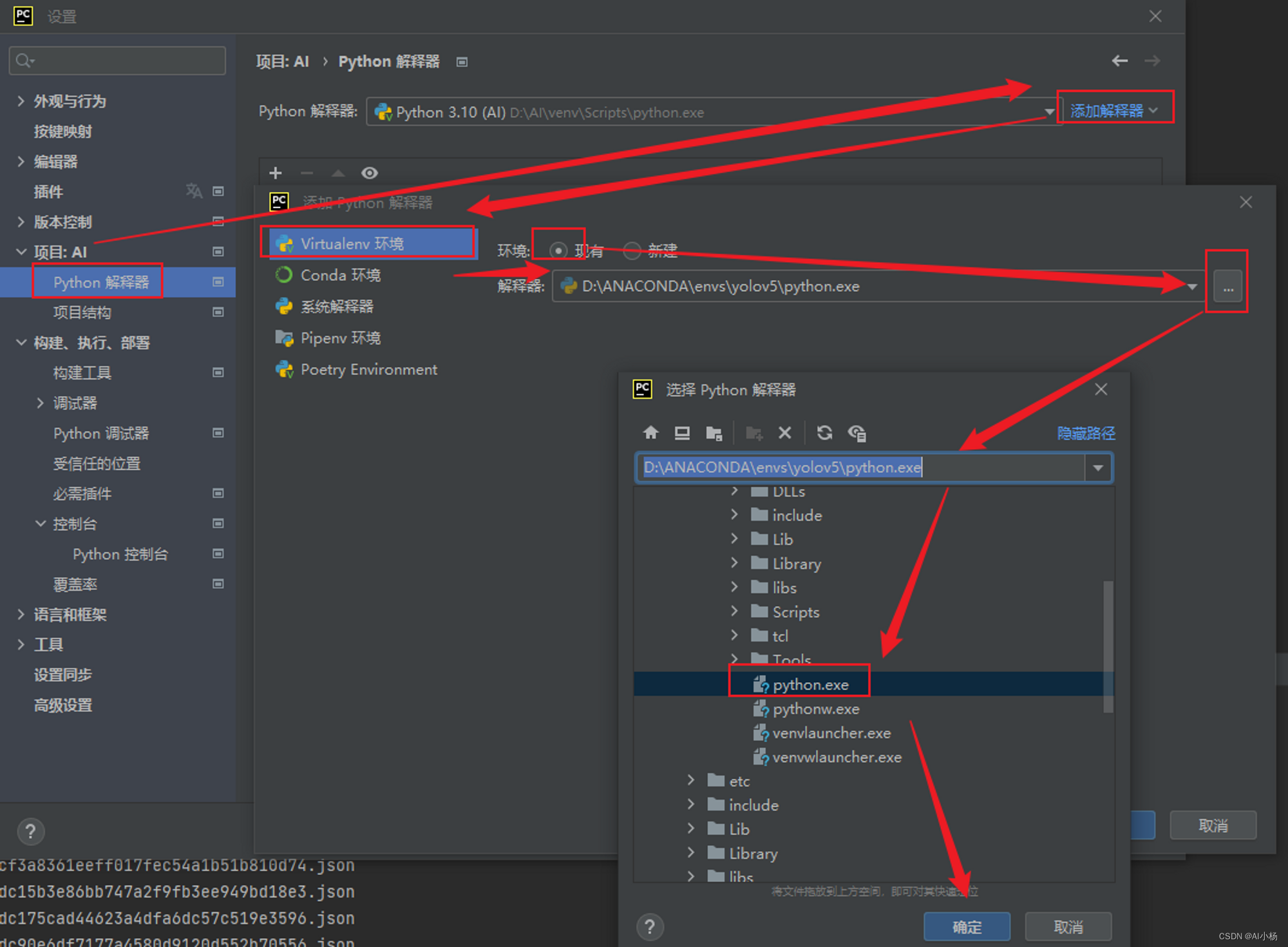Click the Pipenv 环境 icon

[x=283, y=338]
